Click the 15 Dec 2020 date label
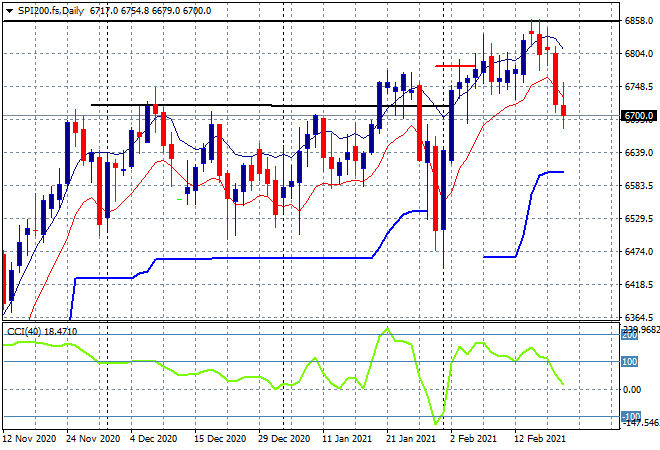 (x=221, y=439)
